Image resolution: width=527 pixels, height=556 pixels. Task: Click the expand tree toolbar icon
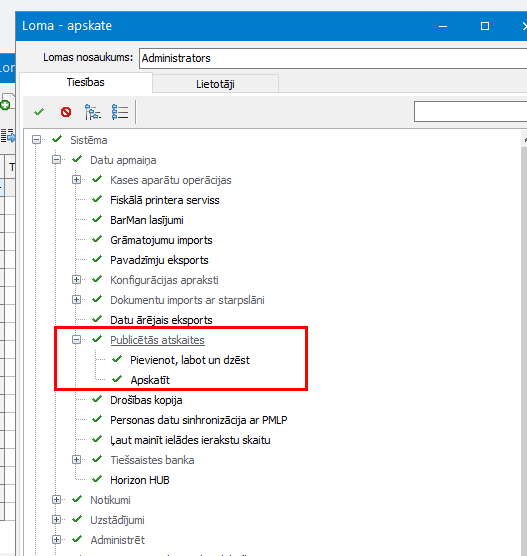93,112
